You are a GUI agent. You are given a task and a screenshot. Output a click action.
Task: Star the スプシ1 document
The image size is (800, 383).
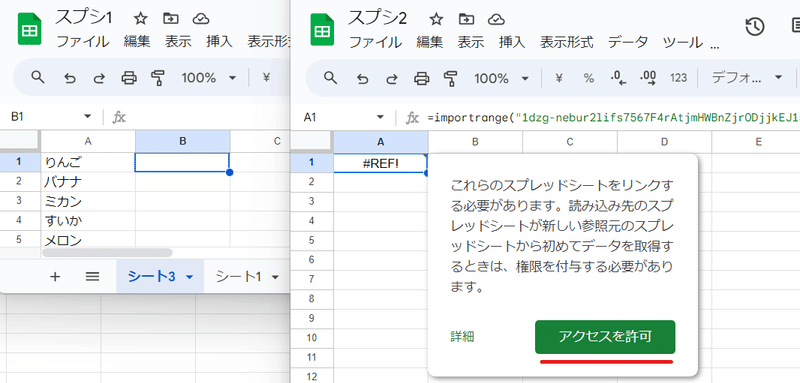tap(140, 19)
